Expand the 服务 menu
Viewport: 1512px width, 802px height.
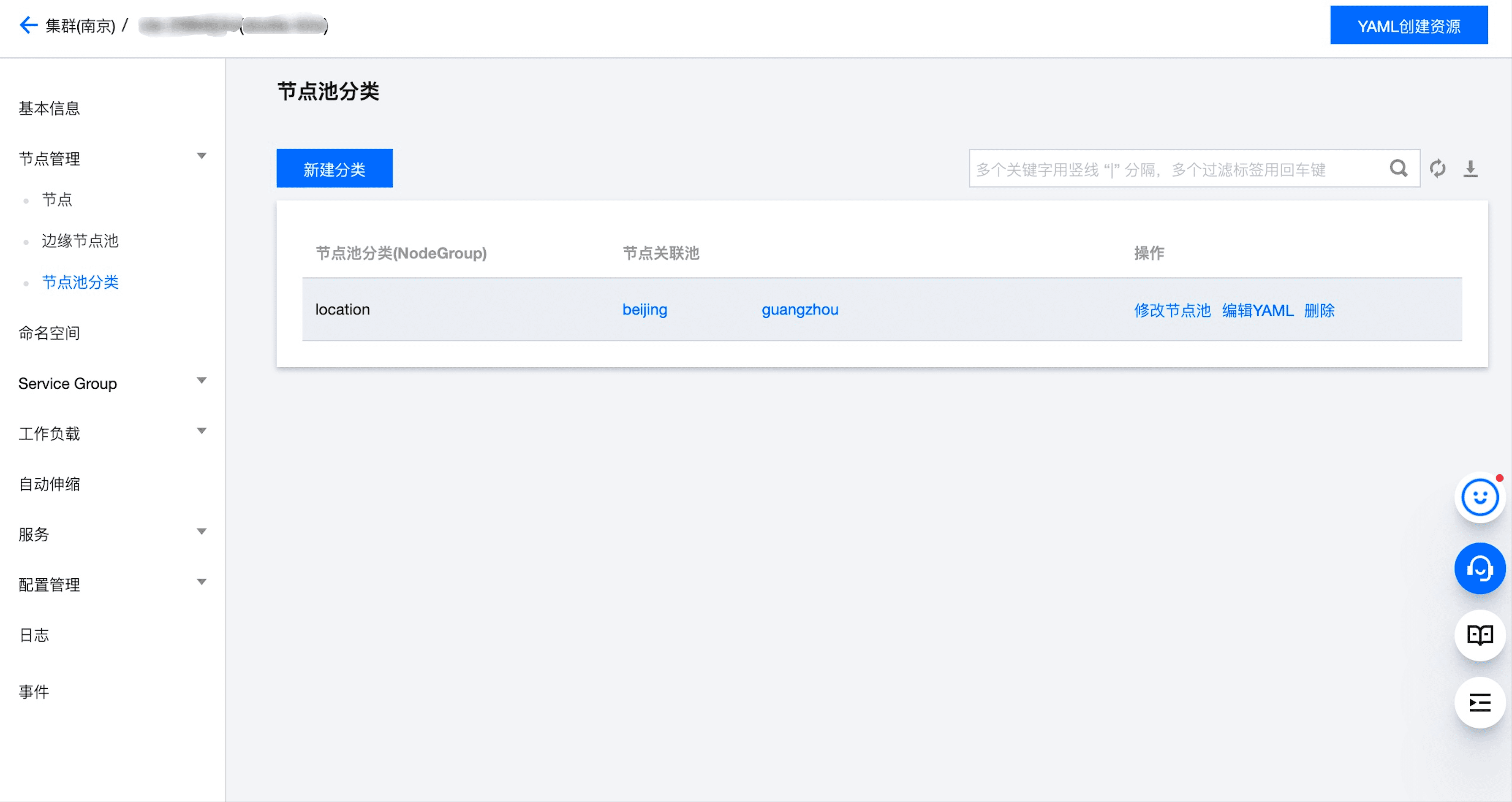(201, 532)
